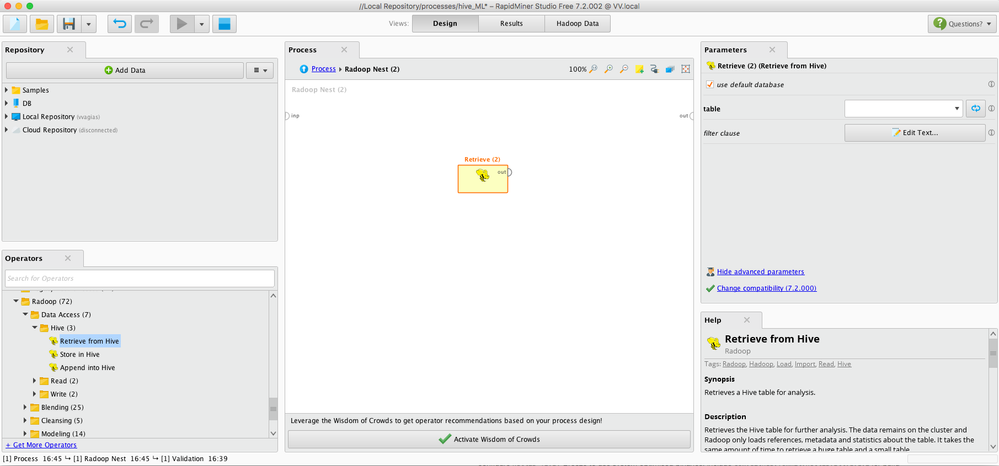The height and width of the screenshot is (466, 999).
Task: Toggle the use default database checkbox
Action: pyautogui.click(x=710, y=84)
